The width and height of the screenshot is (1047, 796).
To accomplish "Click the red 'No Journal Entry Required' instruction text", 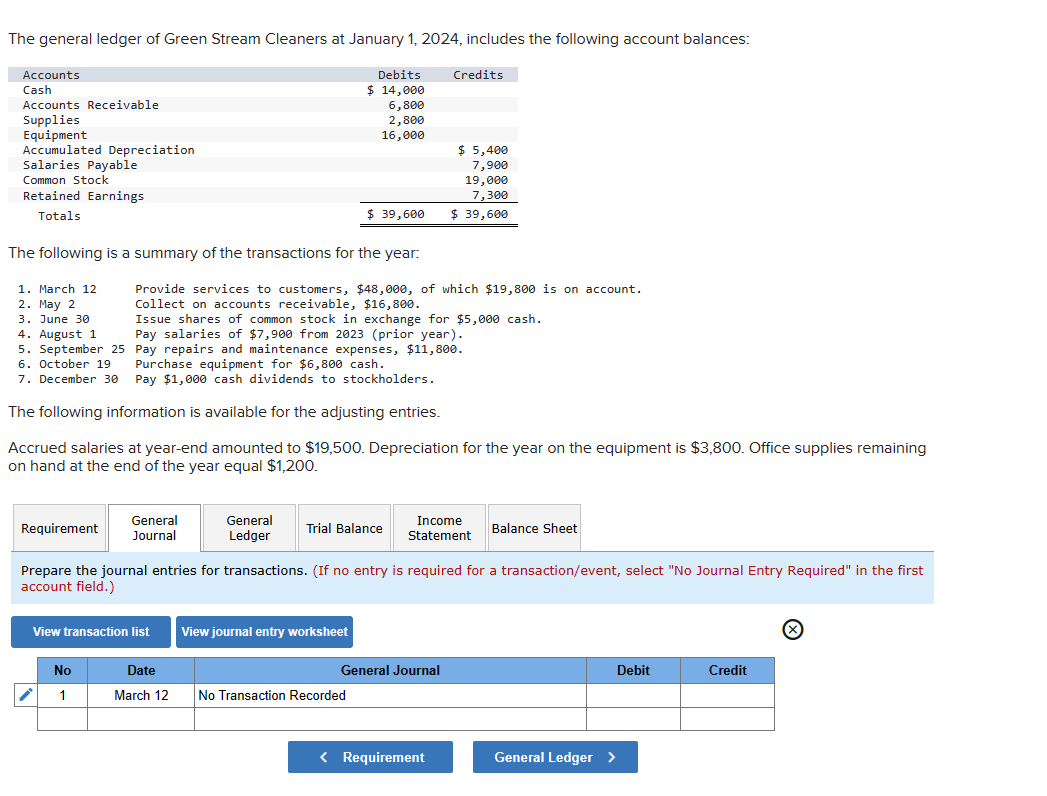I will tap(472, 578).
